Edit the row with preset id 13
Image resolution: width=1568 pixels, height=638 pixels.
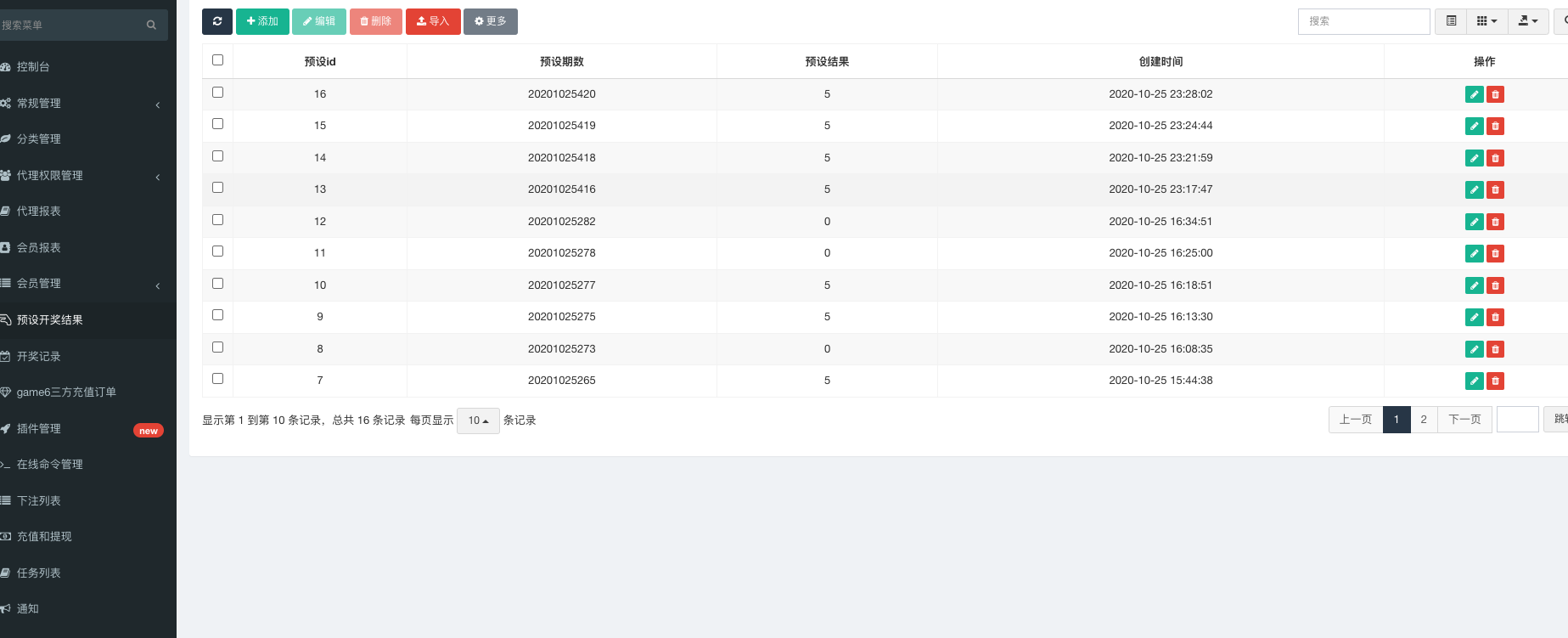tap(1475, 189)
